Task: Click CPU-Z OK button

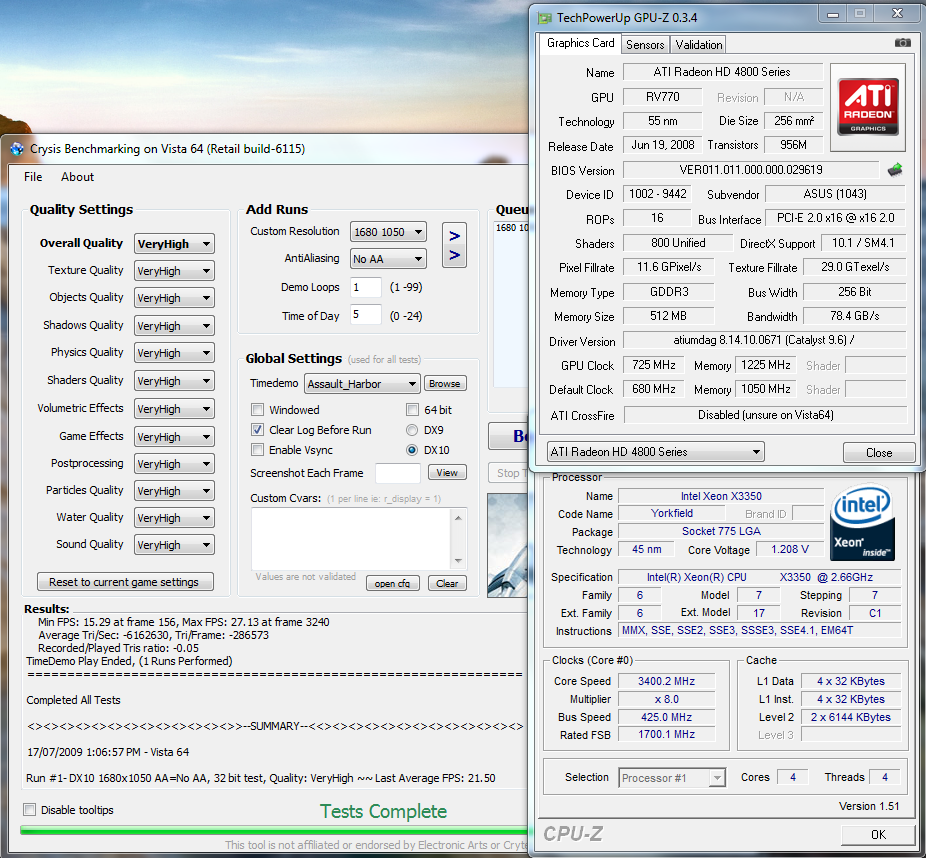Action: pyautogui.click(x=878, y=834)
